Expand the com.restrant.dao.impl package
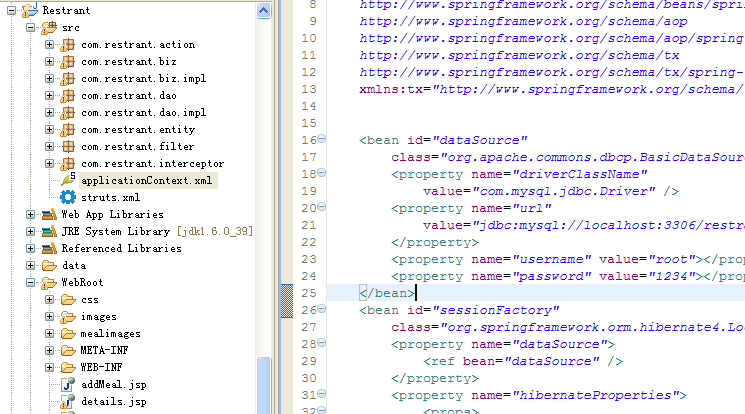745x414 pixels. (49, 113)
